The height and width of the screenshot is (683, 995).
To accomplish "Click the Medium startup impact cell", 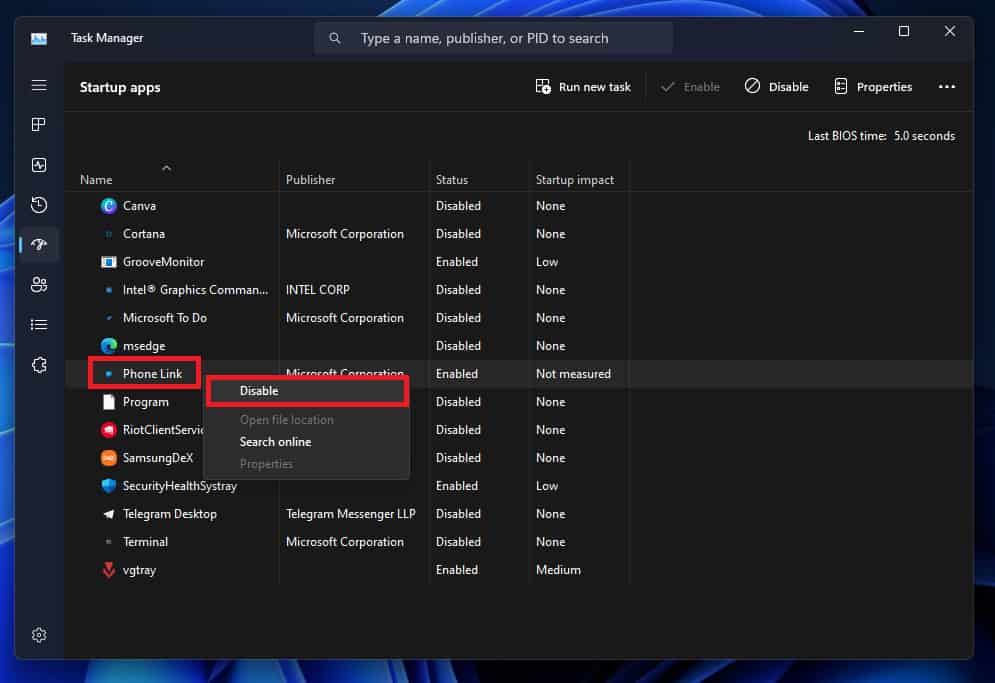I will (558, 569).
